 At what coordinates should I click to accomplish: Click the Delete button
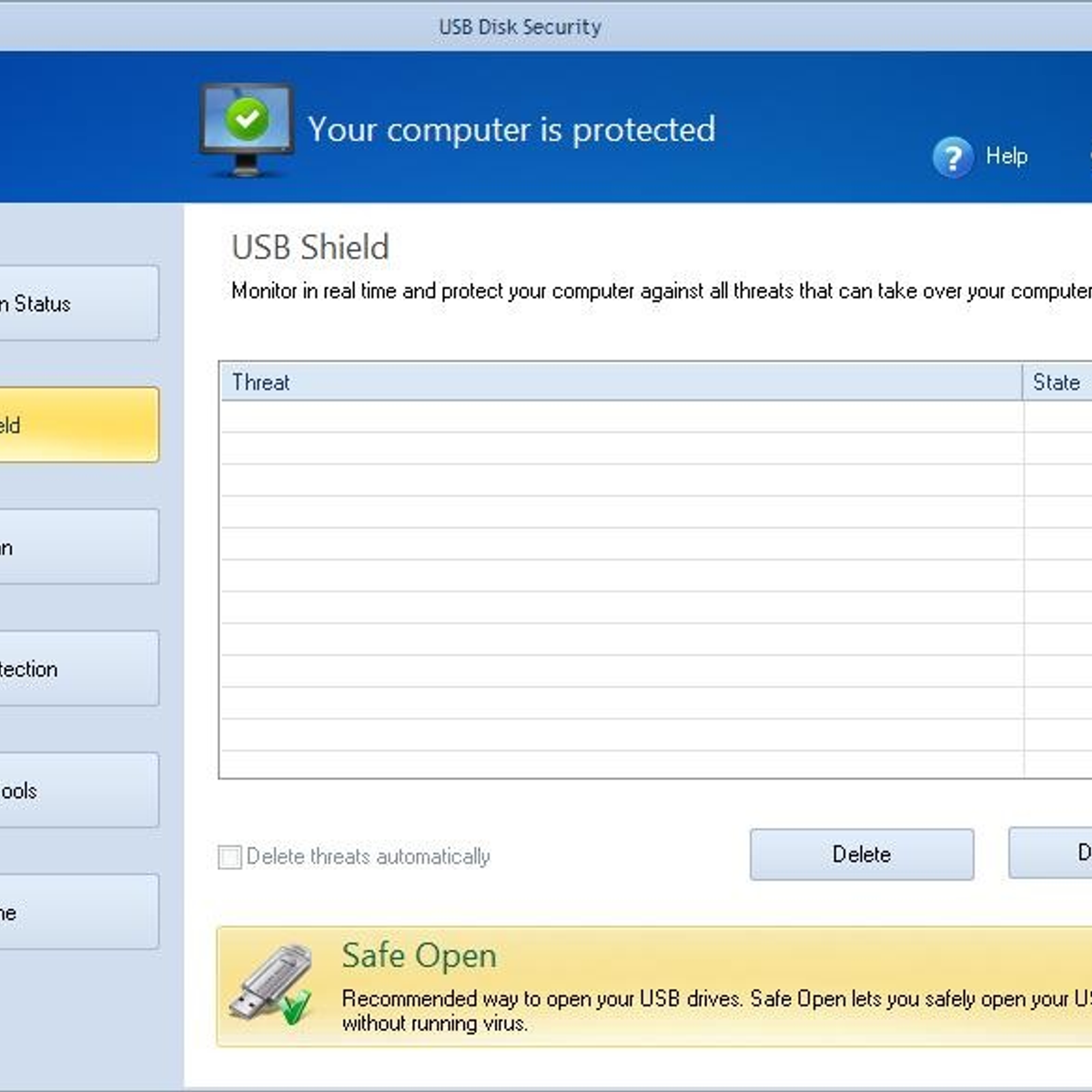click(862, 854)
